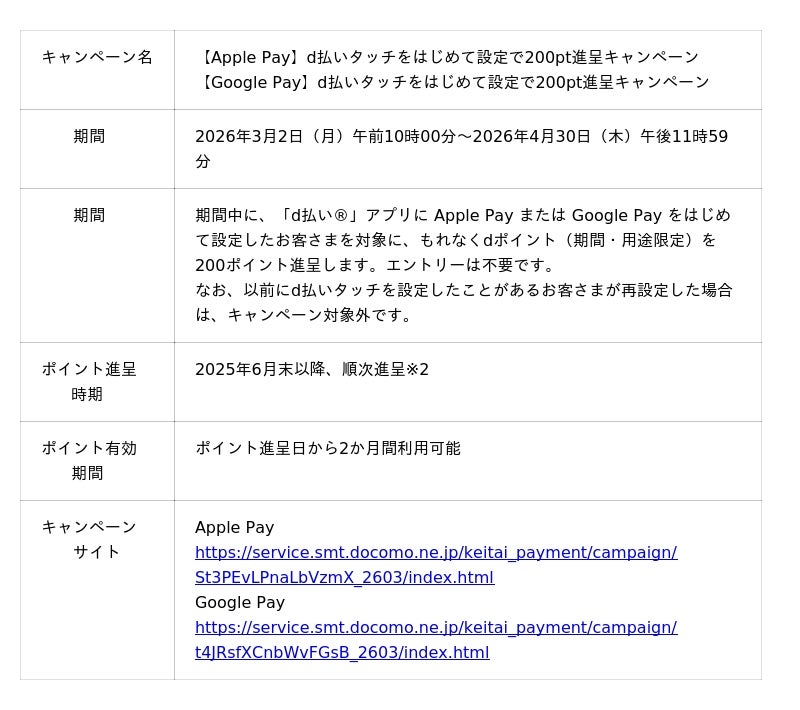Select the 【Apple Pay】 campaign title line
The height and width of the screenshot is (710, 800).
(447, 57)
